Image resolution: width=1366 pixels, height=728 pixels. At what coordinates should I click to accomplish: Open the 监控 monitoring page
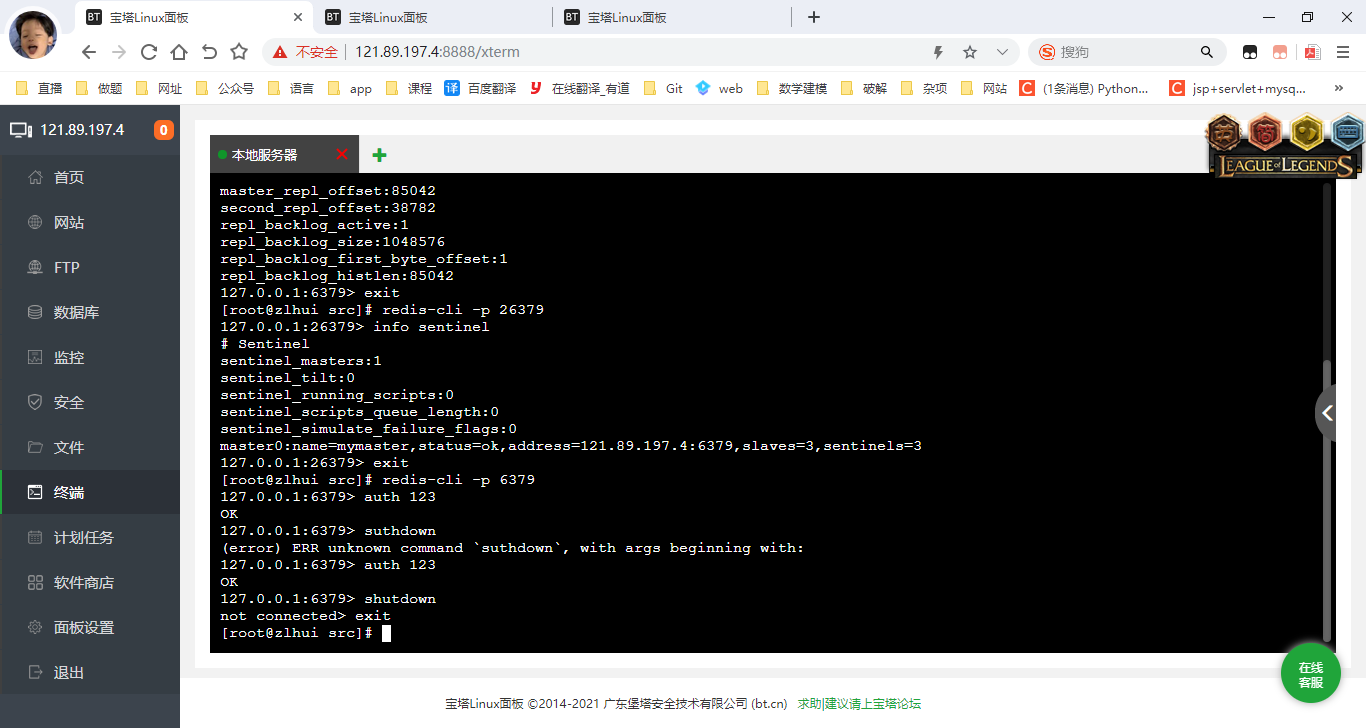(68, 358)
